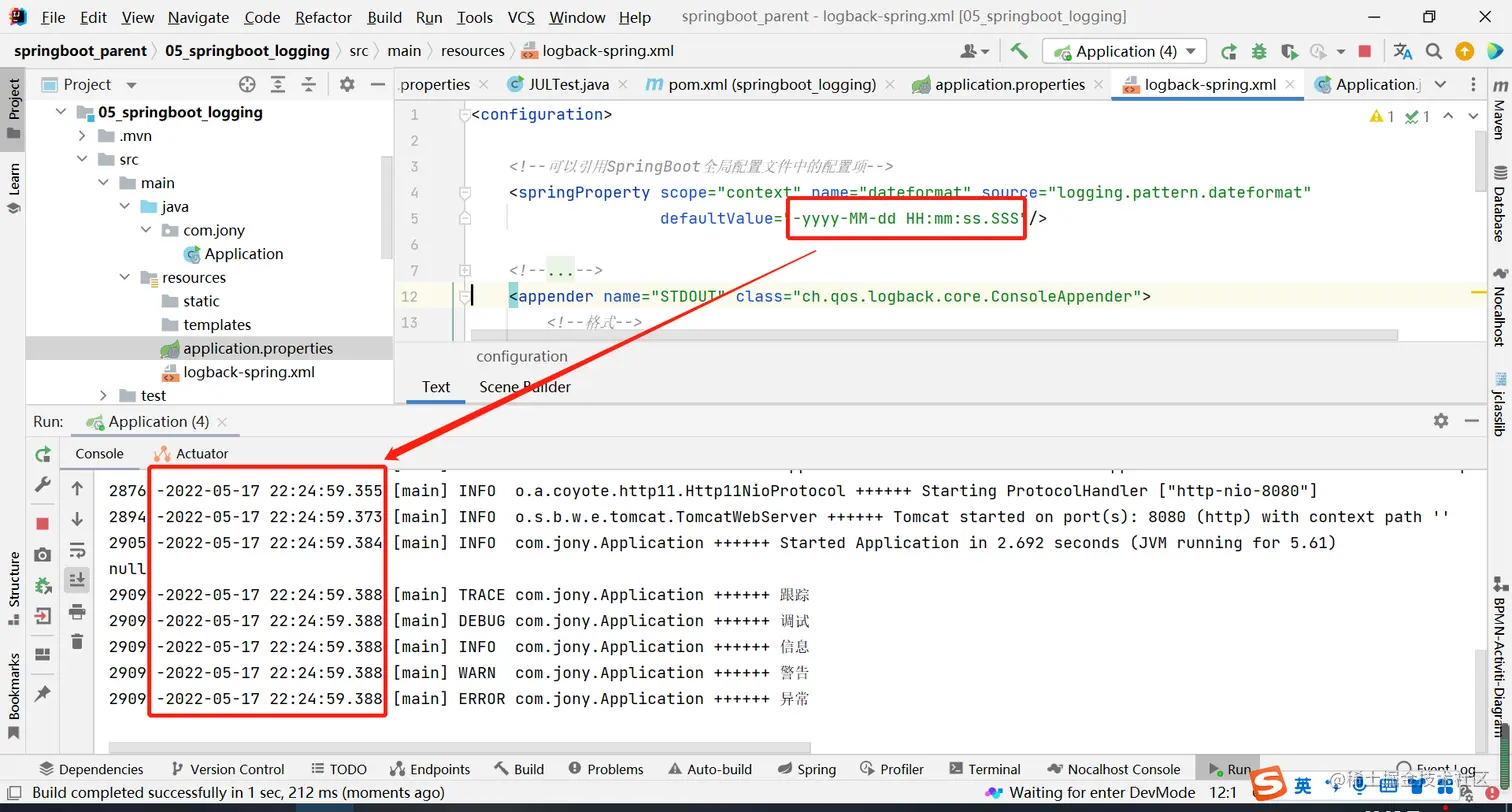Expand the folded comment on line 7
This screenshot has width=1512, height=812.
click(465, 270)
